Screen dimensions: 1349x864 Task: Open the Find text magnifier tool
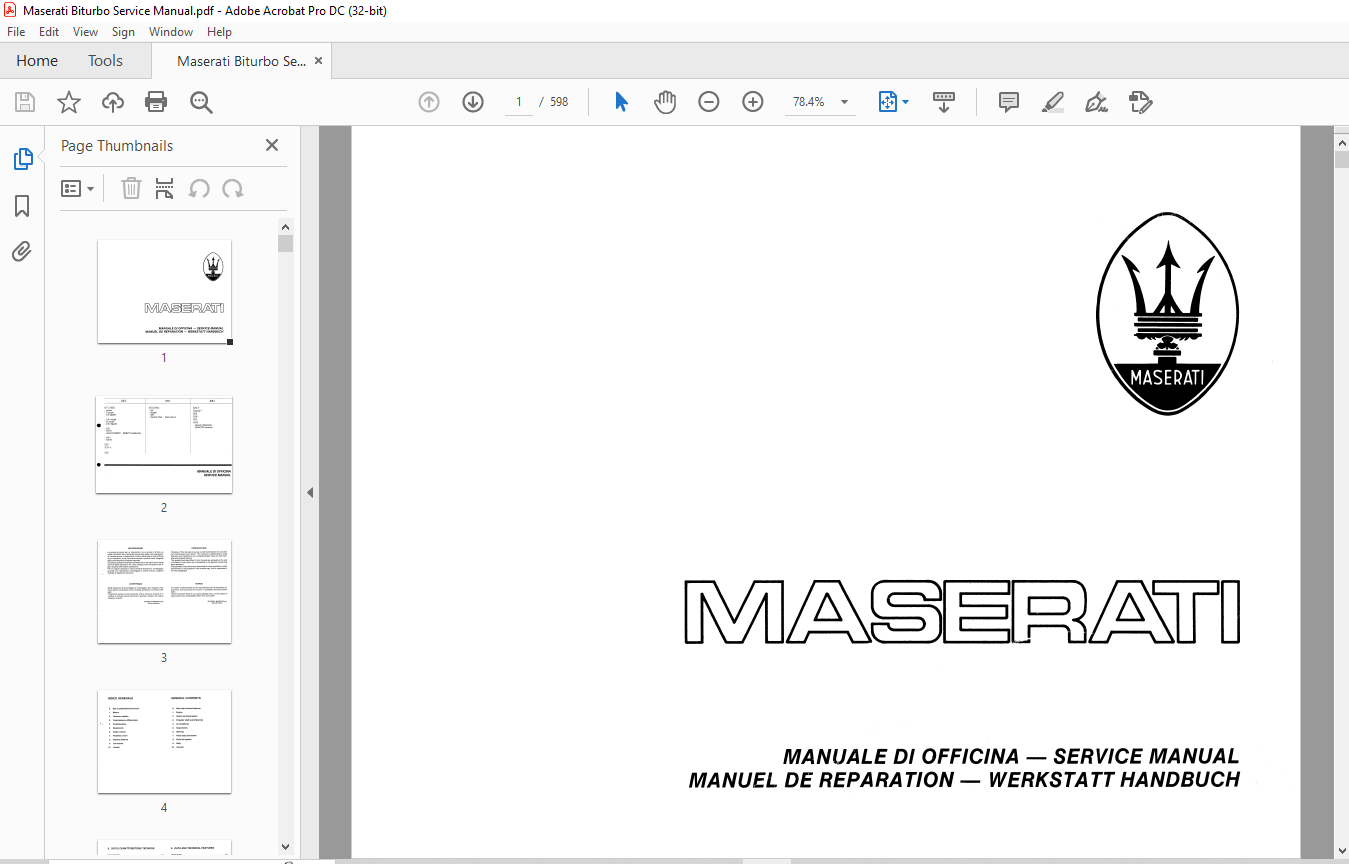pos(201,102)
